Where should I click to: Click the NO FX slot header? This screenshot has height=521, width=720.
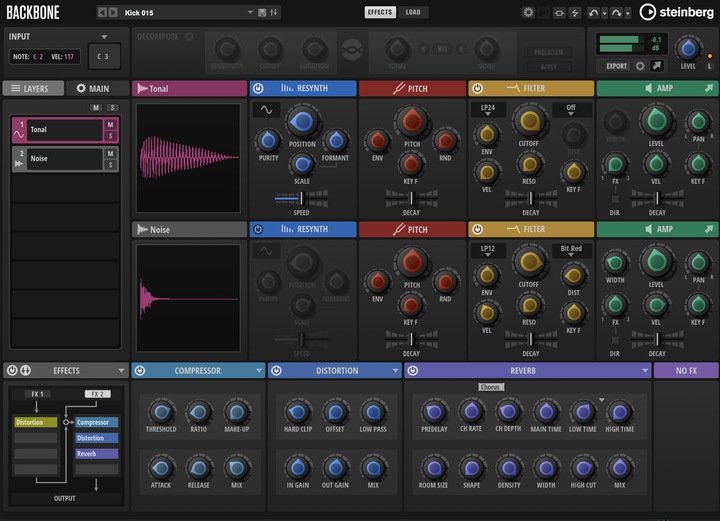(686, 370)
